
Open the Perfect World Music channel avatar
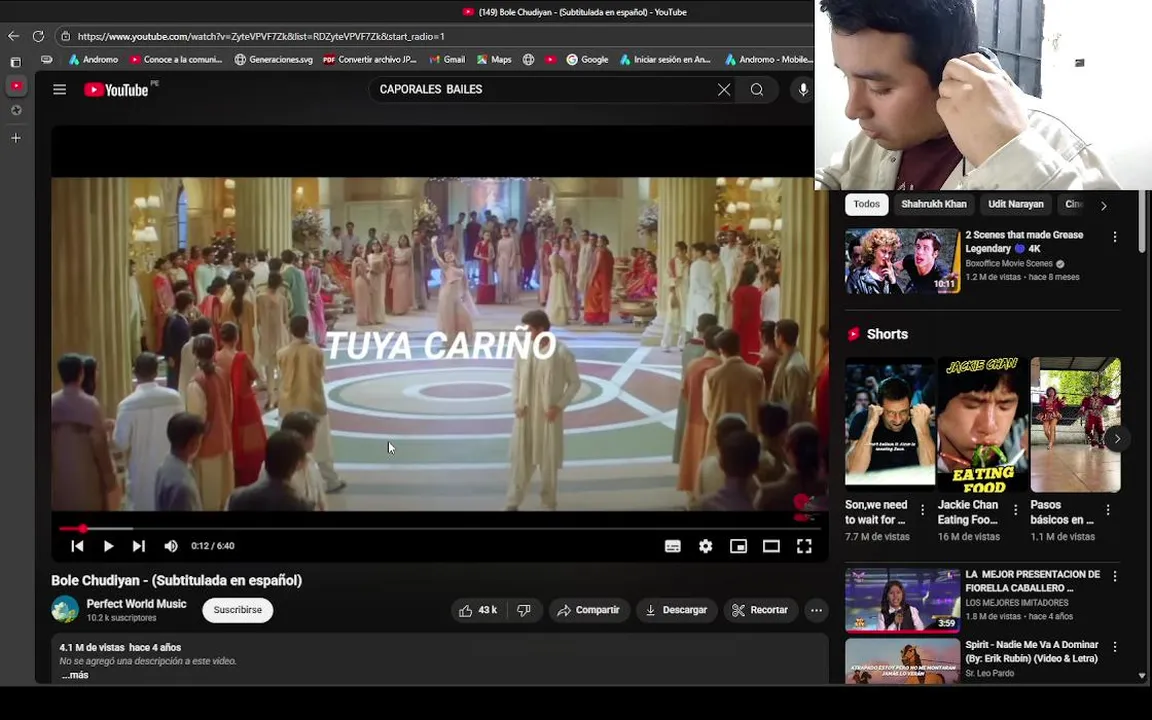pyautogui.click(x=65, y=609)
